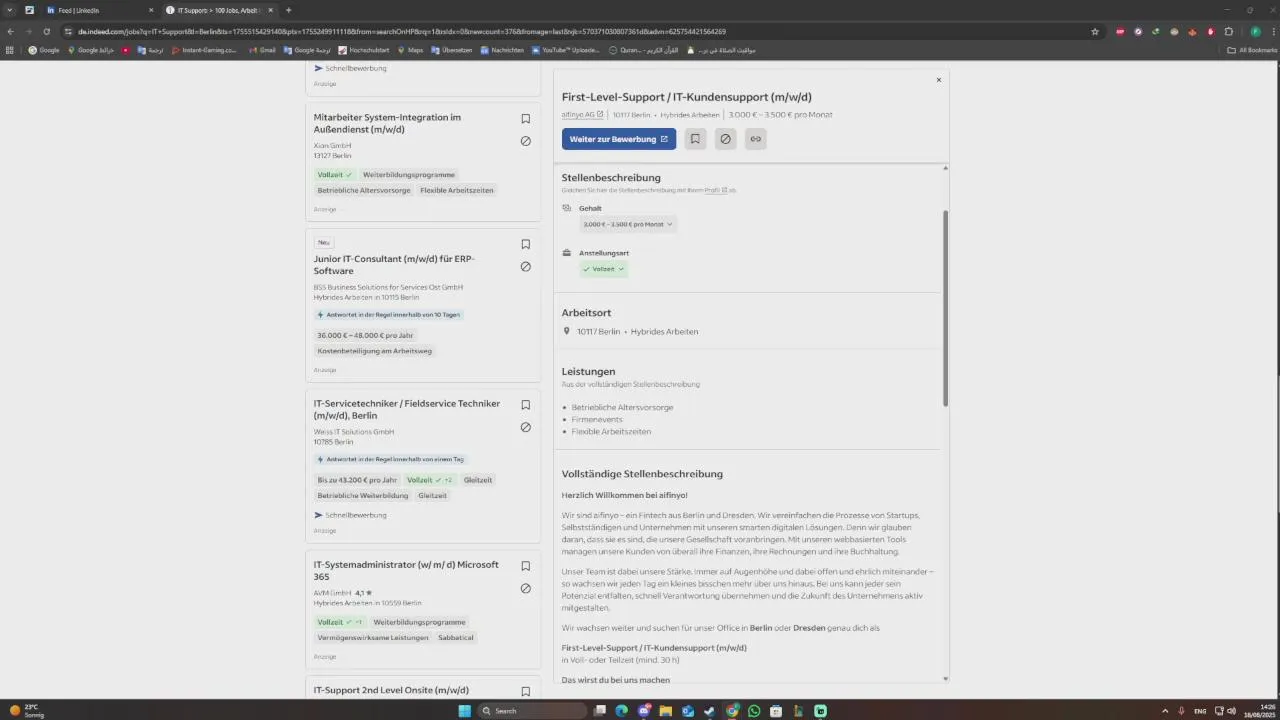The image size is (1280, 720).
Task: Open the Chrome tab search dropdown arrow
Action: pyautogui.click(x=10, y=10)
